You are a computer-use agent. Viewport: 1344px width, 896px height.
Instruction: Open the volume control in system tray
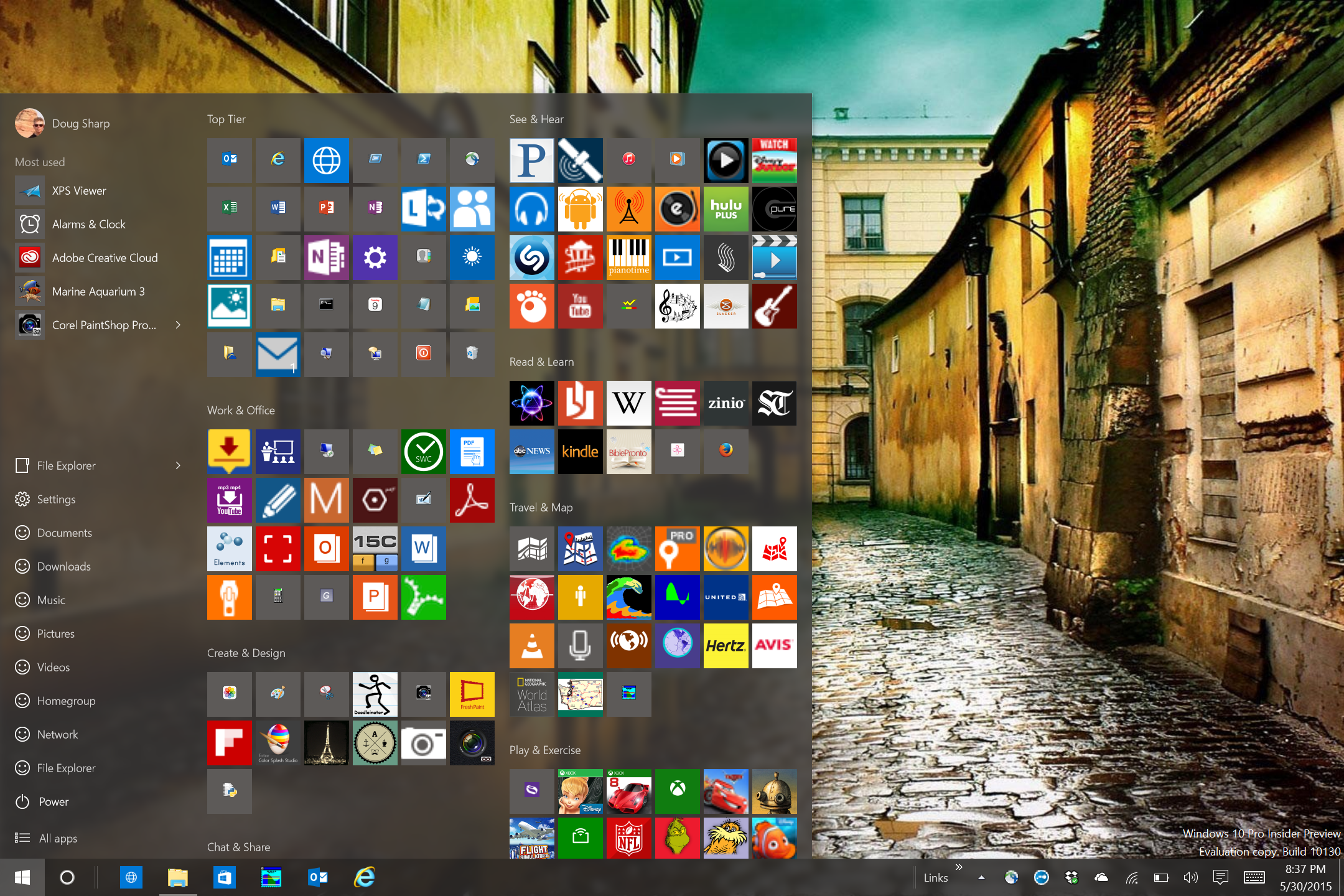[x=1191, y=877]
